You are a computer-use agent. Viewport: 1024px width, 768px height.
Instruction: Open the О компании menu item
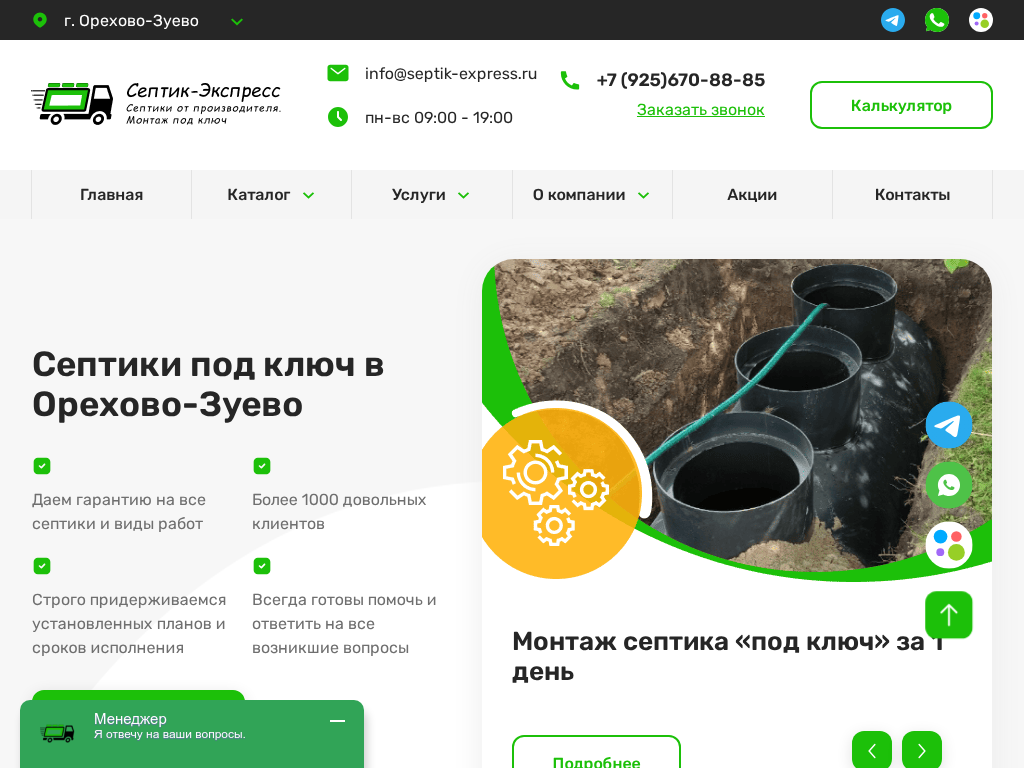click(x=579, y=195)
